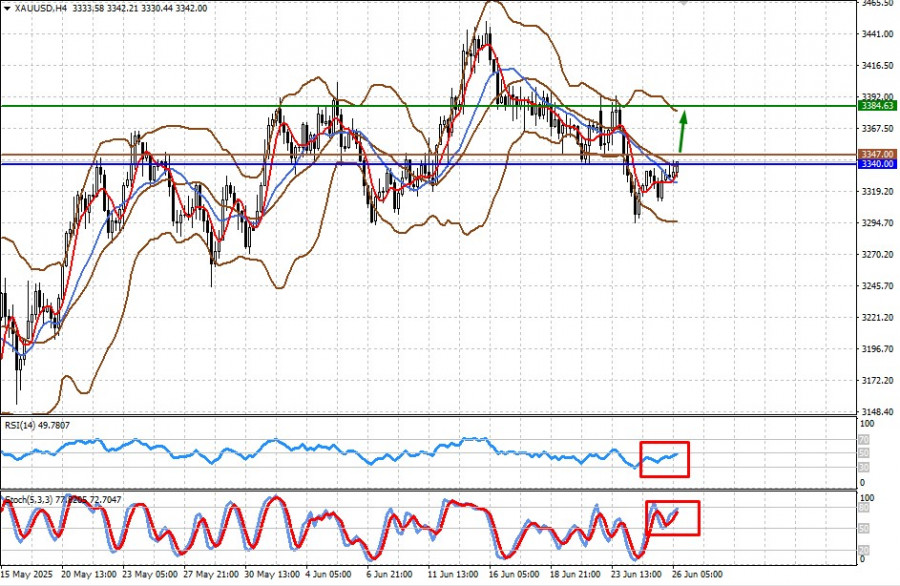Click the 3148.40 price scale value
The image size is (900, 586).
[877, 411]
